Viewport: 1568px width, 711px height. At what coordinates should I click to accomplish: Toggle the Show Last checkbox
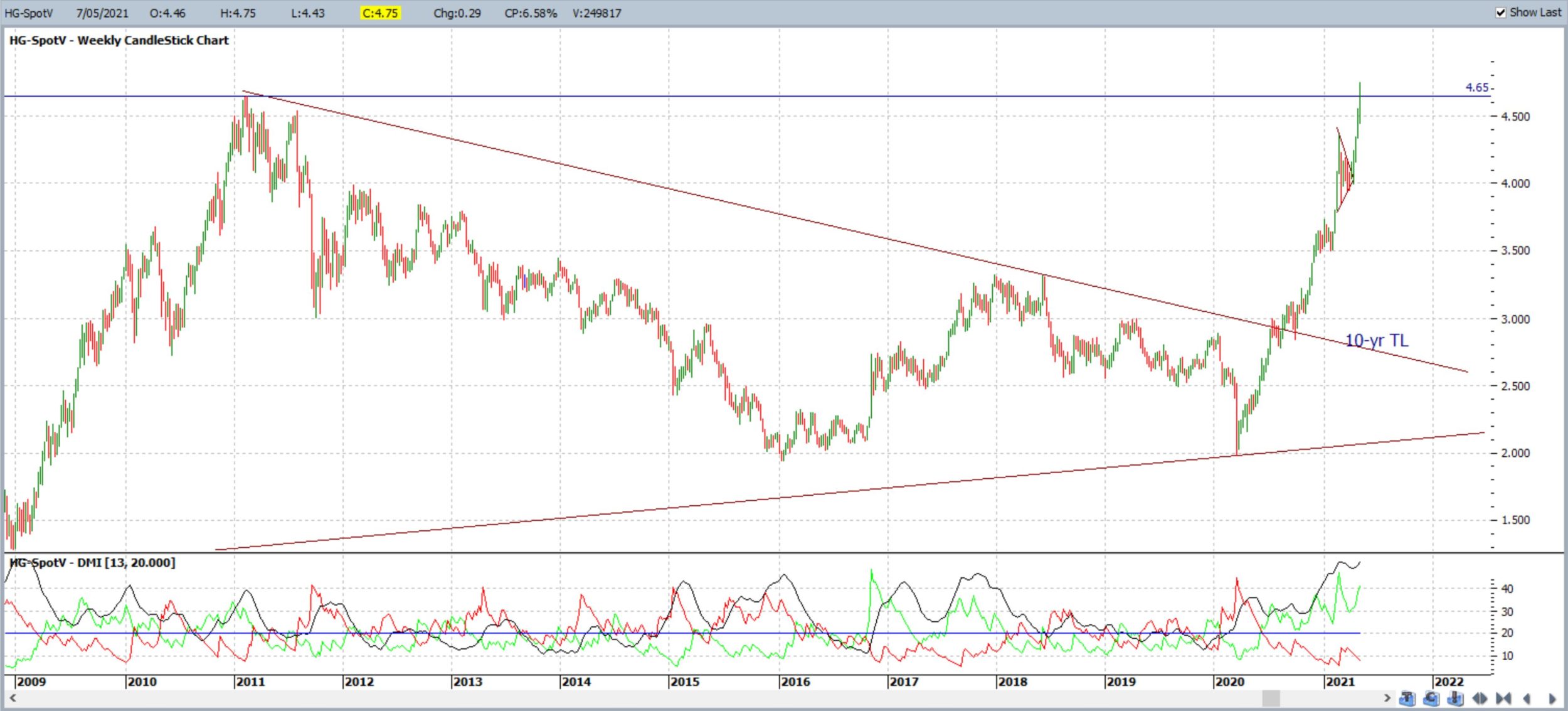[x=1500, y=13]
